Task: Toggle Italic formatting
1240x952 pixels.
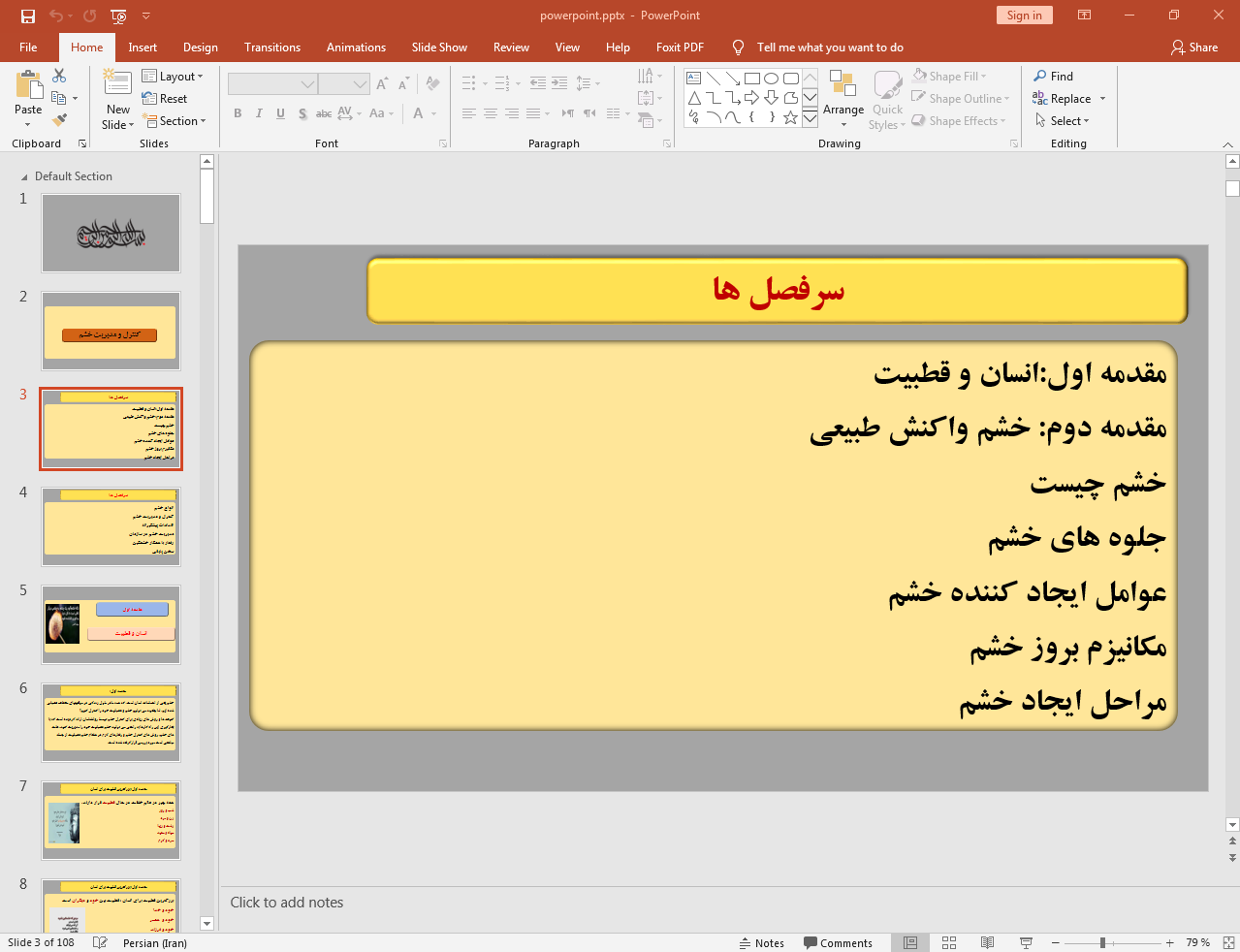Action: [259, 113]
